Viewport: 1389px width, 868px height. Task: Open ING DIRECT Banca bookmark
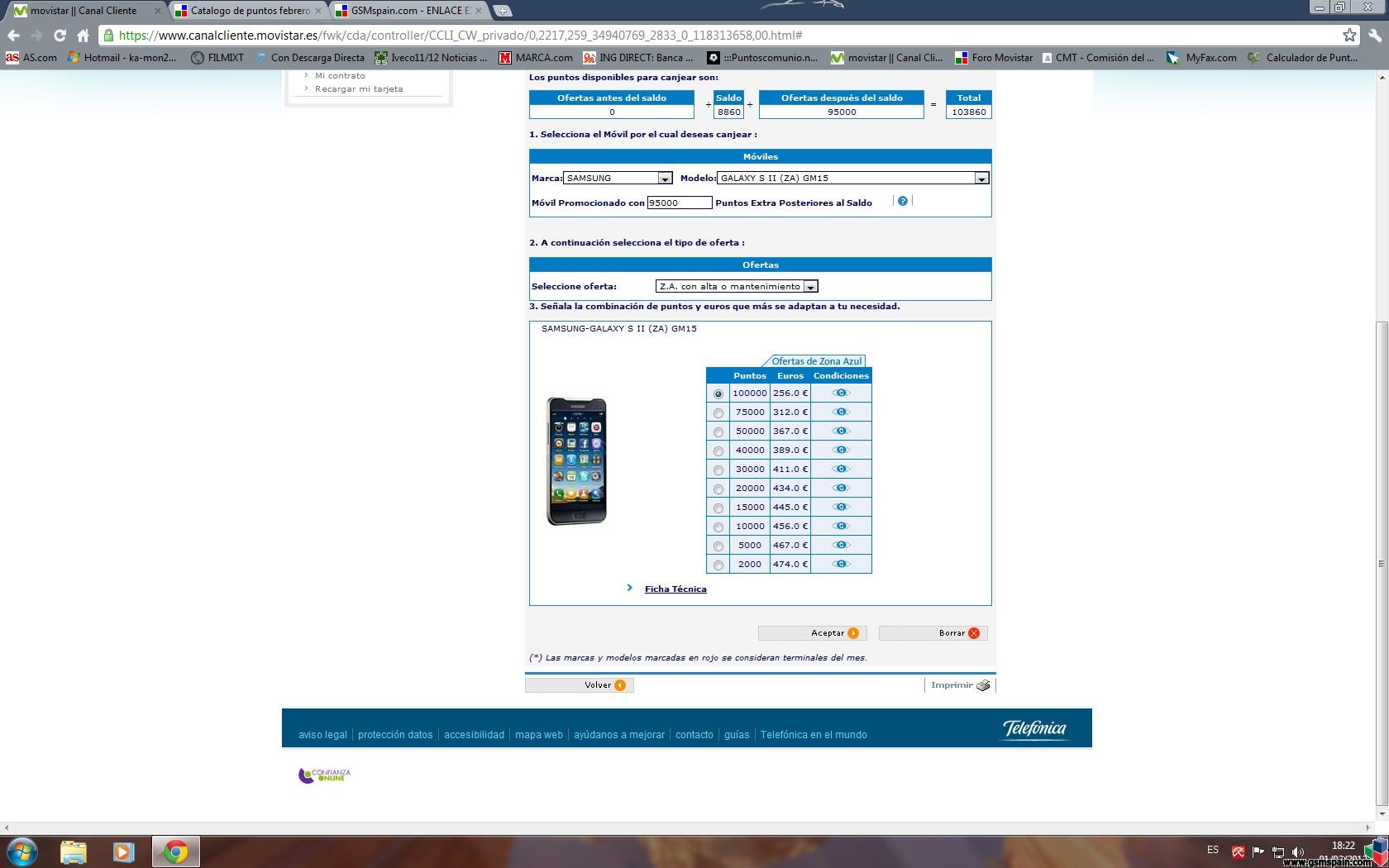[x=638, y=58]
